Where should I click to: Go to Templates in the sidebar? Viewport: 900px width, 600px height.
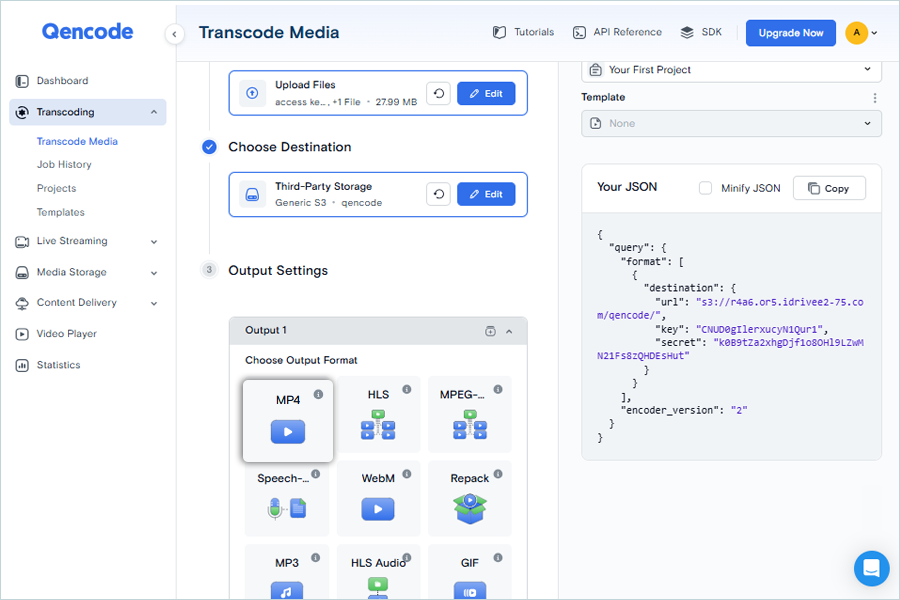tap(61, 212)
